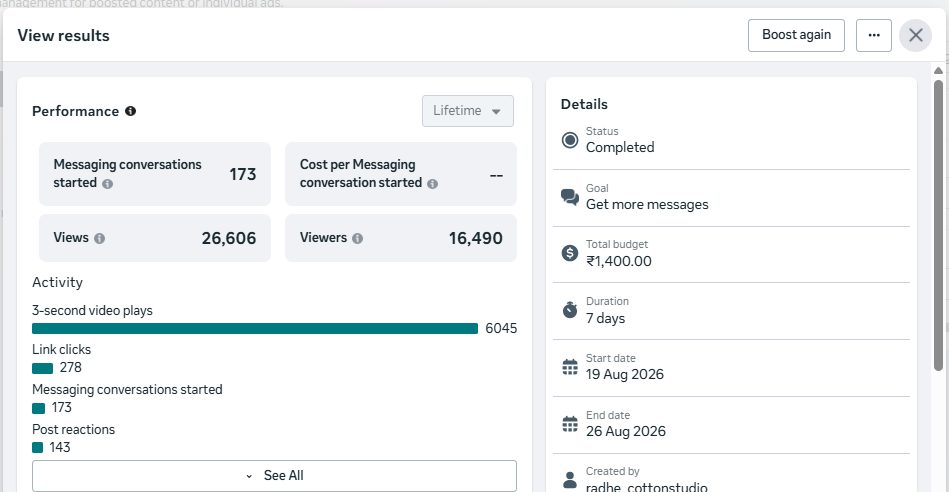Click the Status completed circle icon

tap(570, 140)
